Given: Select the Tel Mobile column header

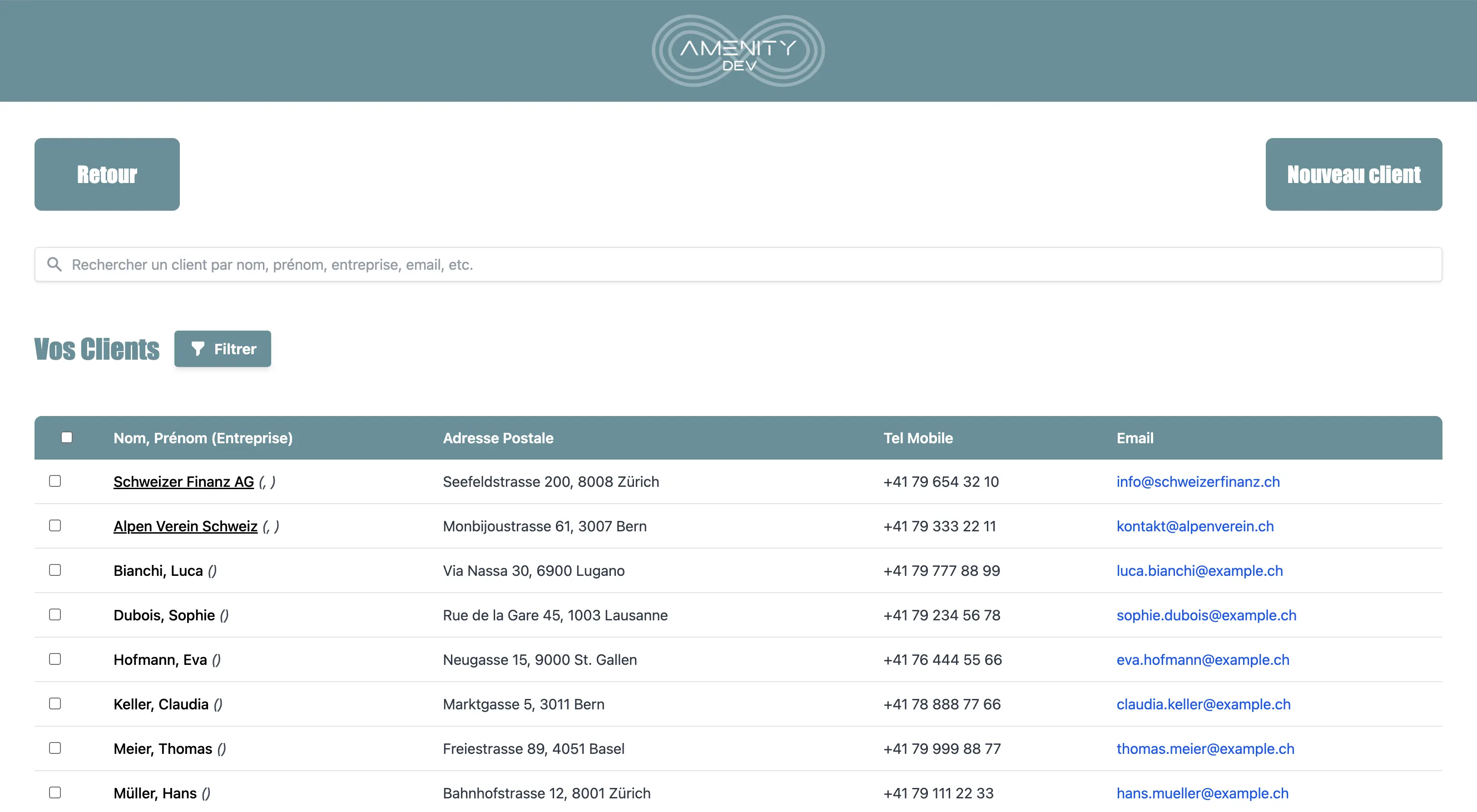Looking at the screenshot, I should click(918, 437).
